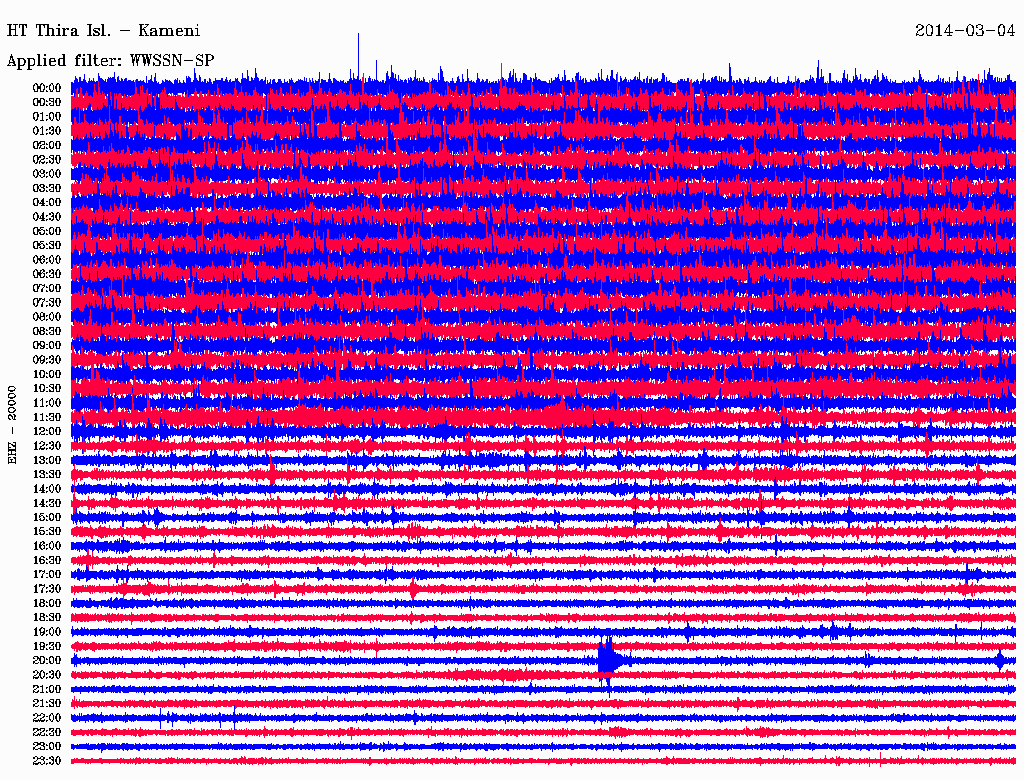
Task: Select the 04:00 time label
Action: point(47,203)
